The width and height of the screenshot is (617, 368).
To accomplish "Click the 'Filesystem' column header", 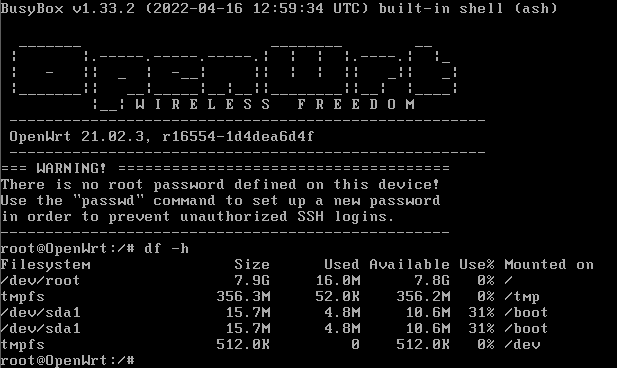I will point(45,264).
